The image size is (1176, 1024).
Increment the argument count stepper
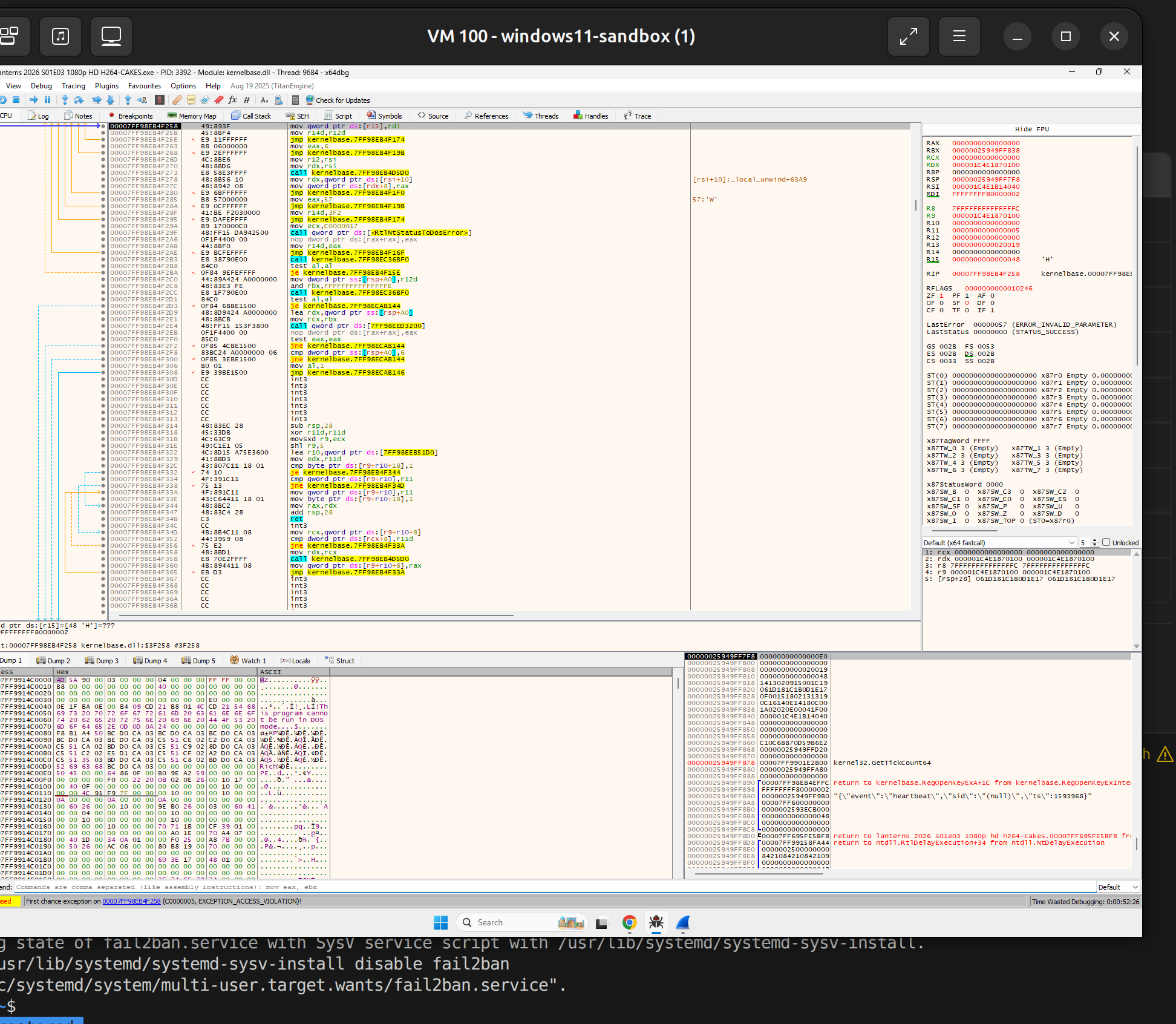click(x=1095, y=540)
